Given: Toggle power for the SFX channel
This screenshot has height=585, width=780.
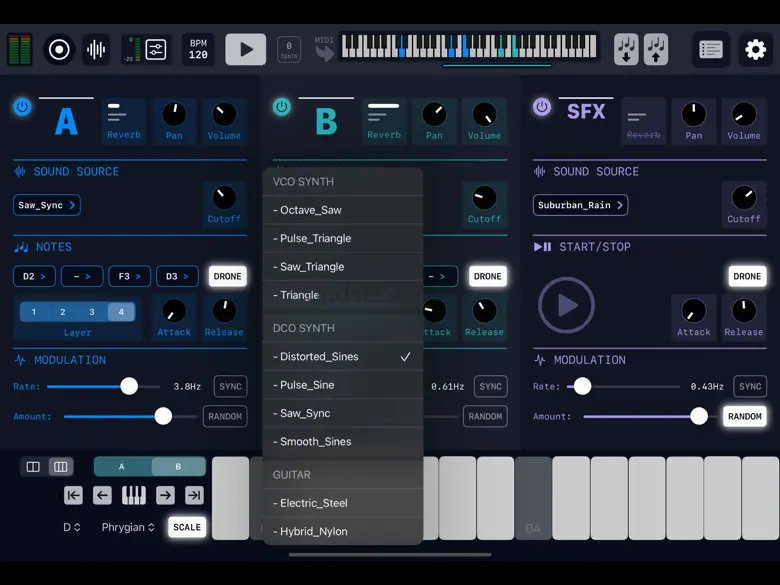Looking at the screenshot, I should [x=542, y=107].
